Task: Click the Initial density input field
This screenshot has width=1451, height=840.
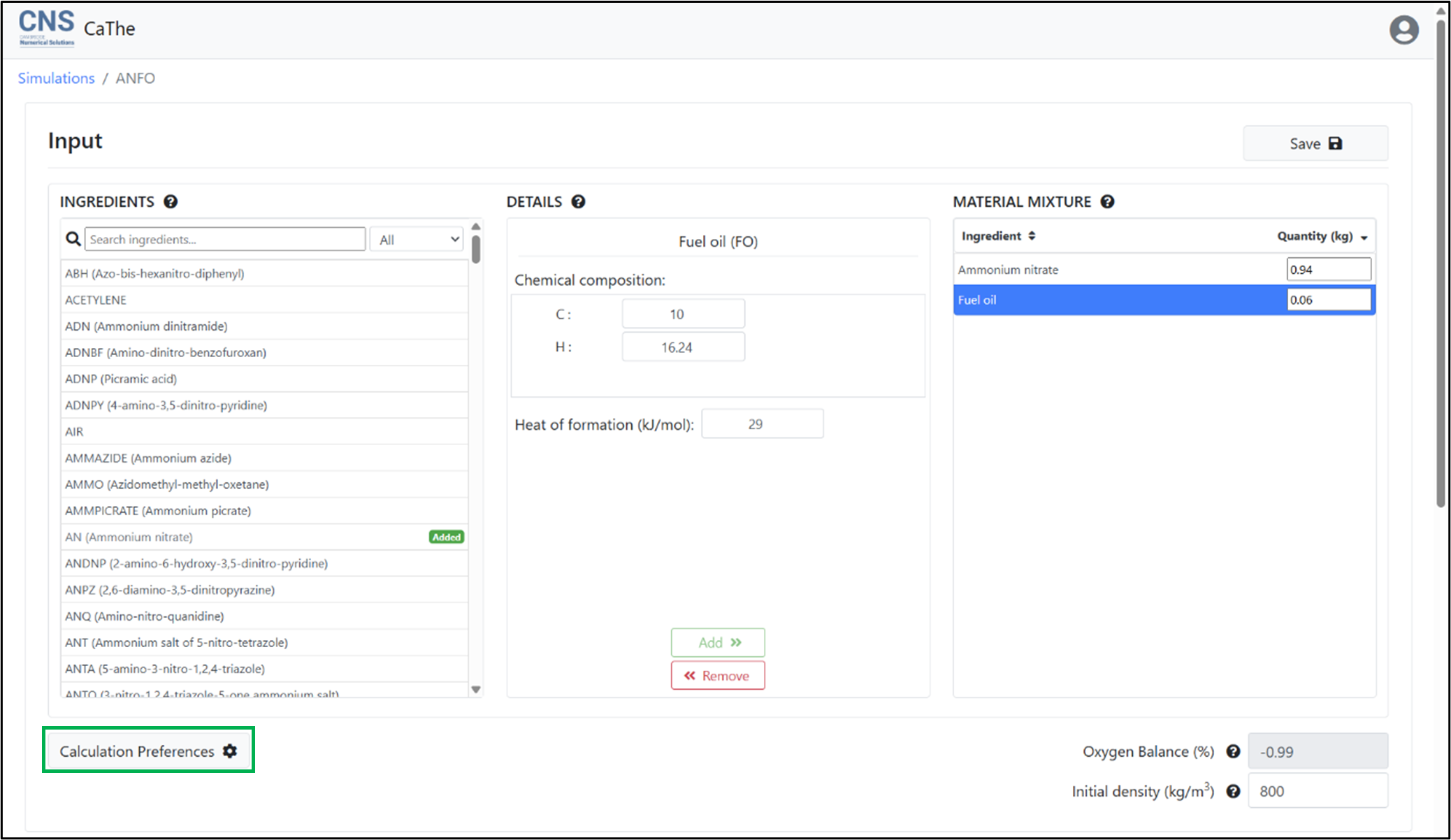Action: (x=1317, y=791)
